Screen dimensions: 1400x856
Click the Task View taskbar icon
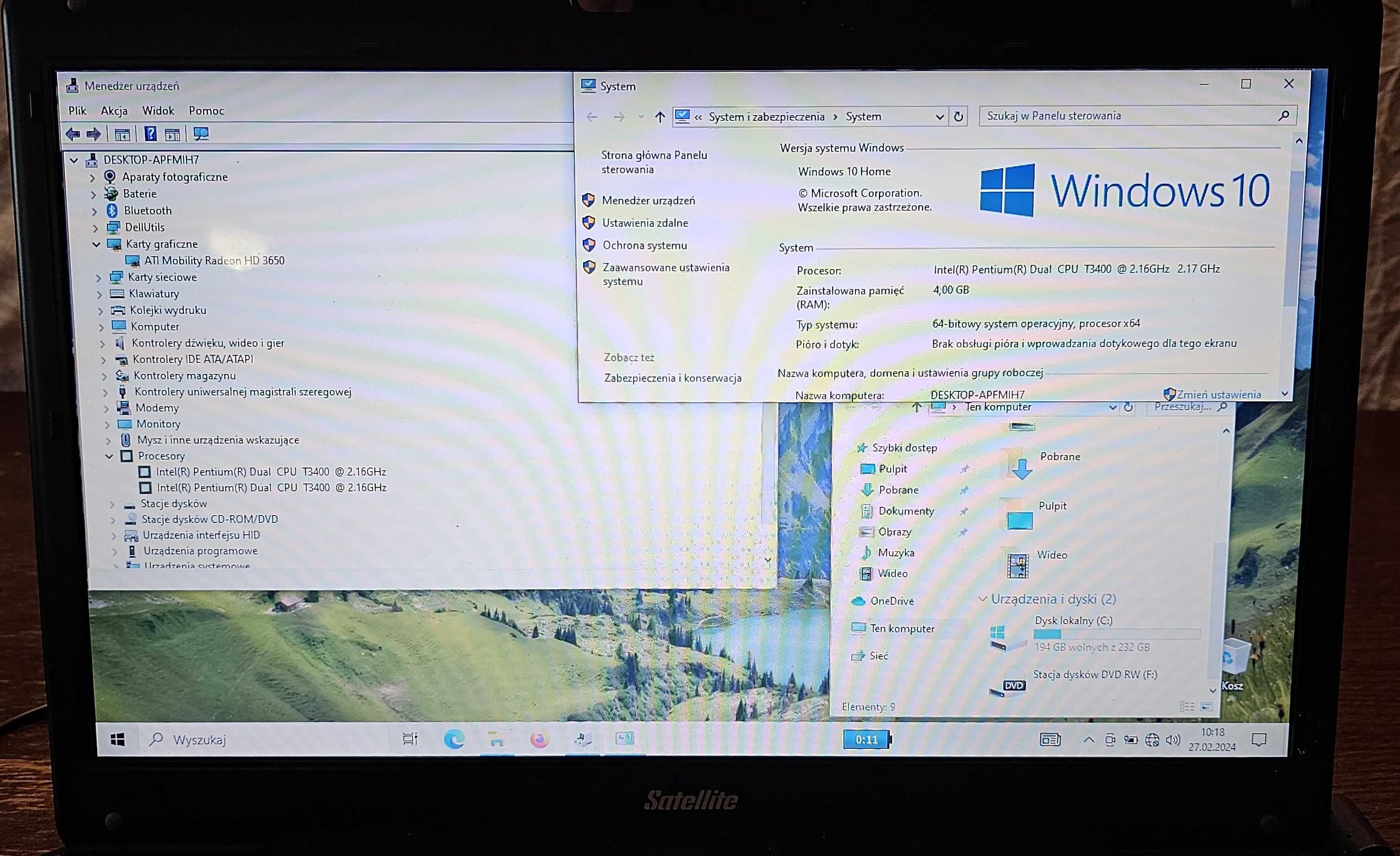tap(410, 739)
